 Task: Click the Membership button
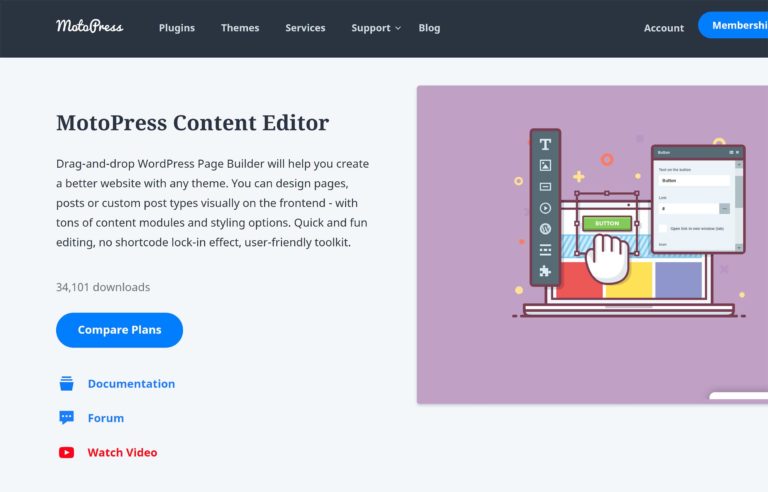733,25
